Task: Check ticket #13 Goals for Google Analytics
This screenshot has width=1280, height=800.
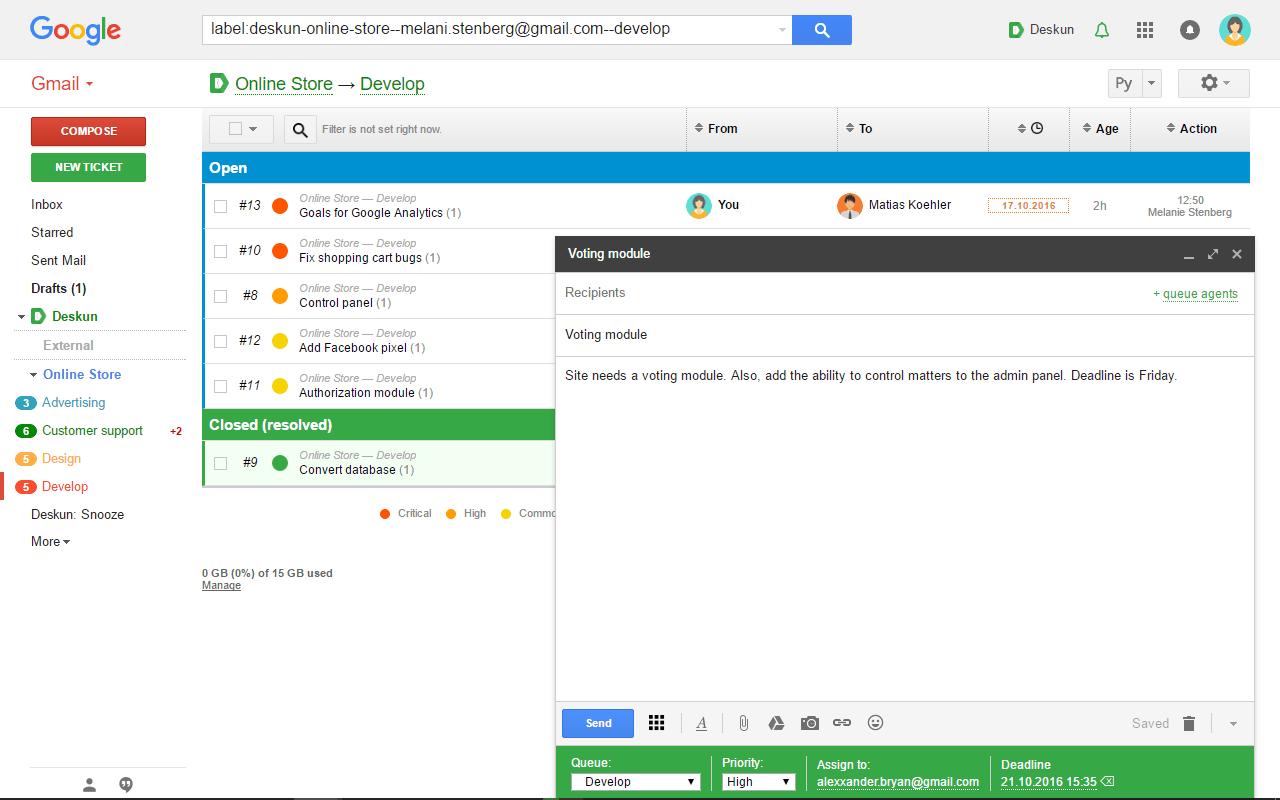Action: click(220, 206)
